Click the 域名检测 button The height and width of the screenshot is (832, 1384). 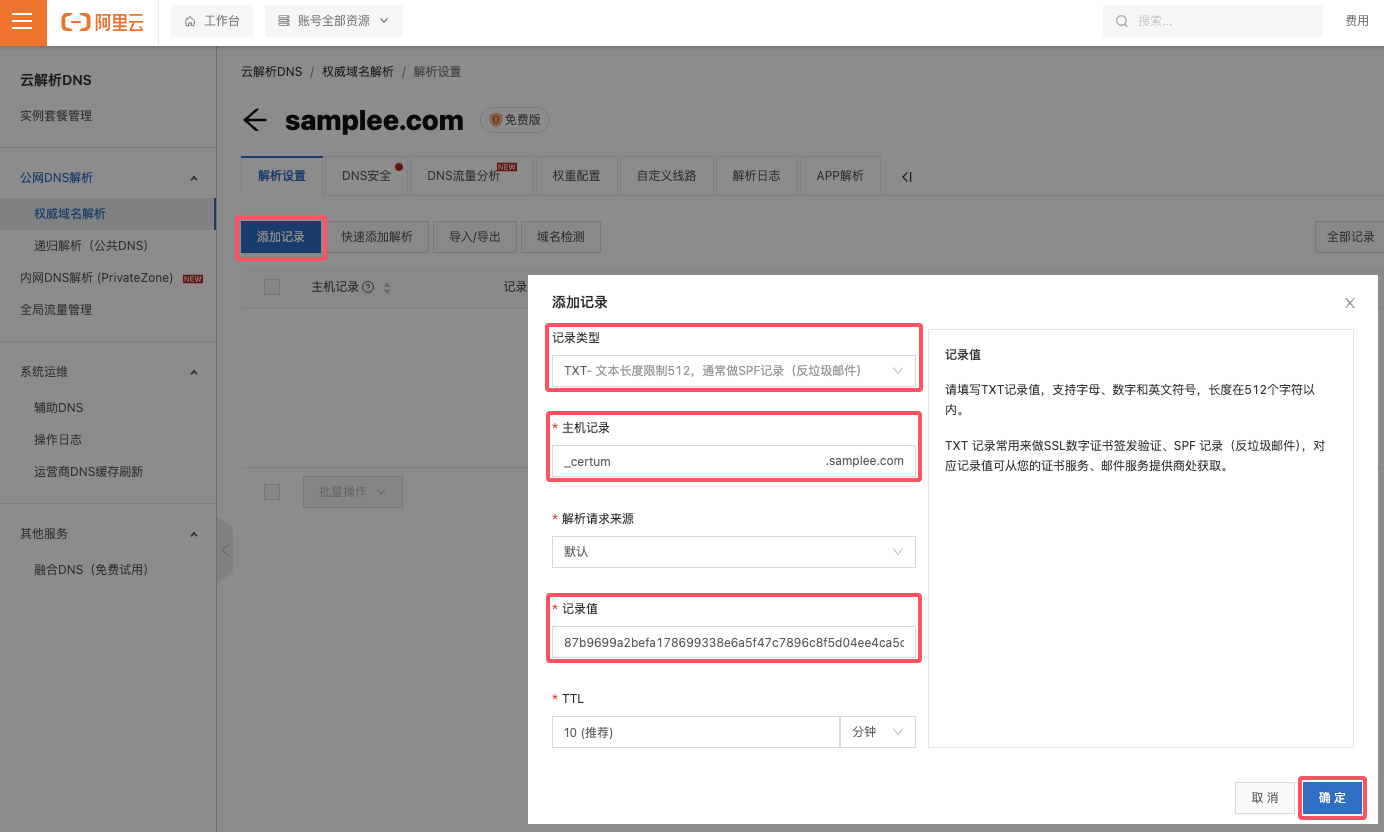pyautogui.click(x=561, y=237)
